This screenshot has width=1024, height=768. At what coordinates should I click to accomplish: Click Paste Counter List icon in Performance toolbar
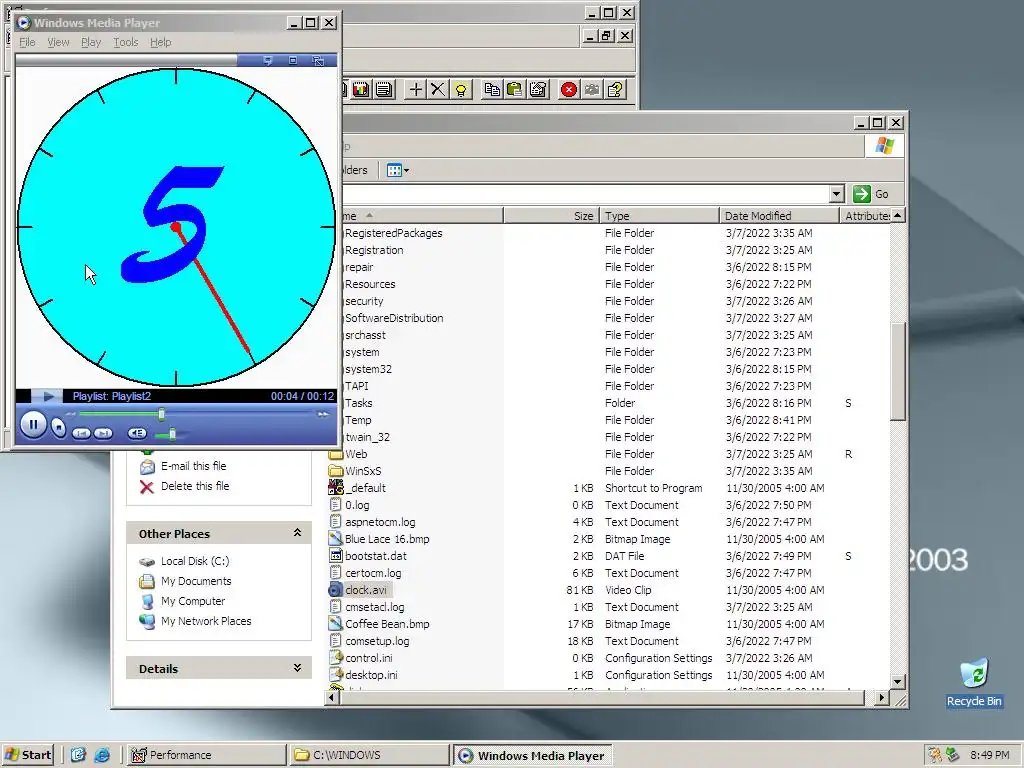tap(515, 89)
